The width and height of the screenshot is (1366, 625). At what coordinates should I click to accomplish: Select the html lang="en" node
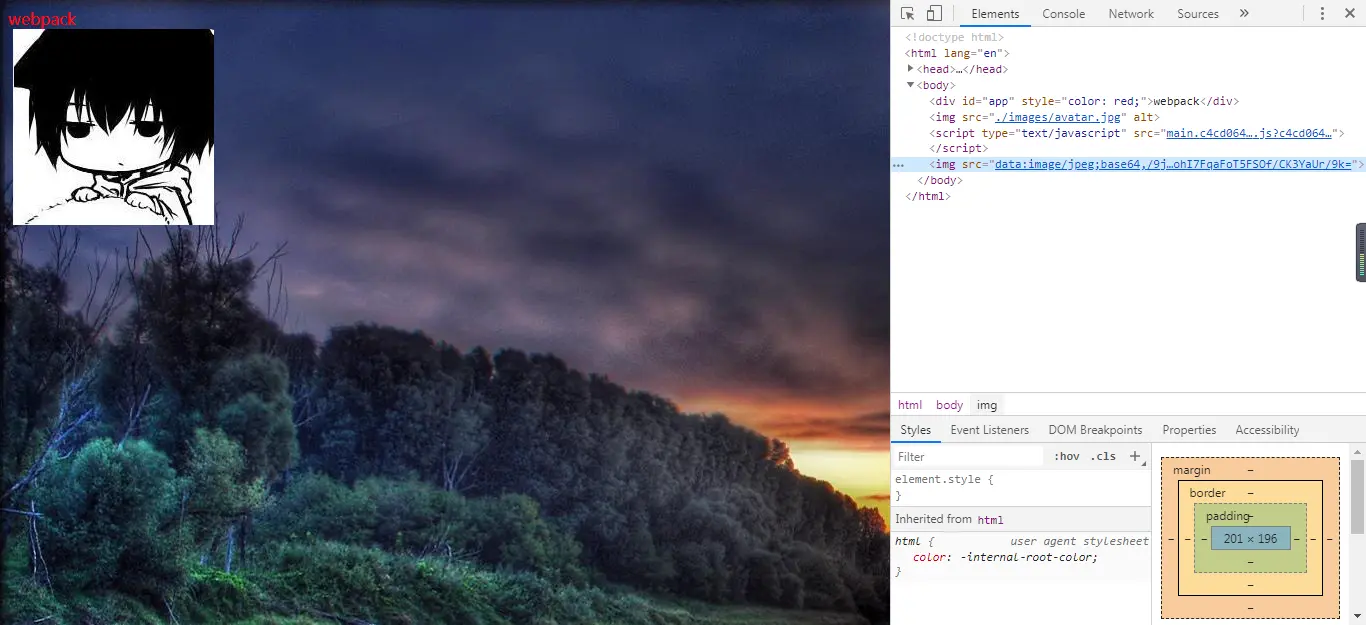coord(957,53)
